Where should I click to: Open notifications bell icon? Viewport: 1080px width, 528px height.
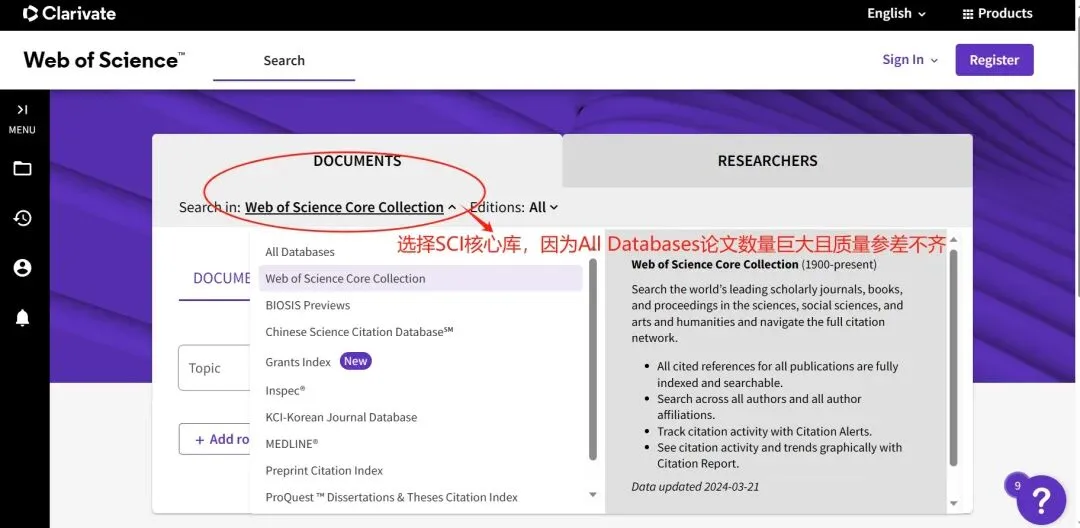coord(22,317)
